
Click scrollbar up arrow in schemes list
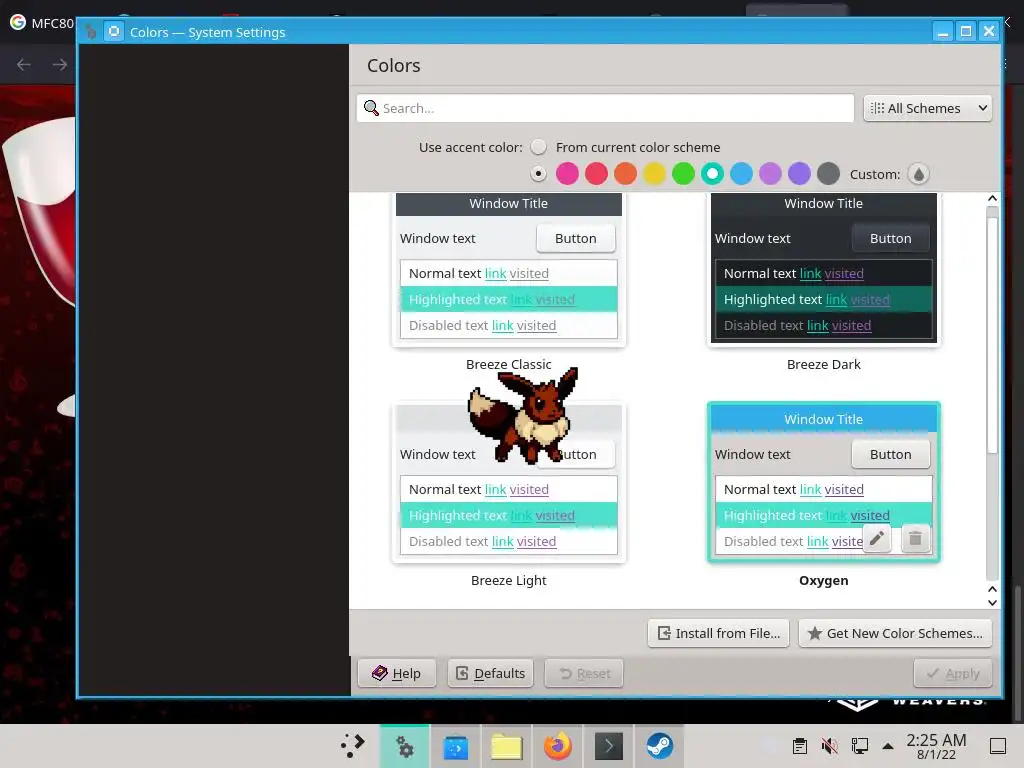992,199
